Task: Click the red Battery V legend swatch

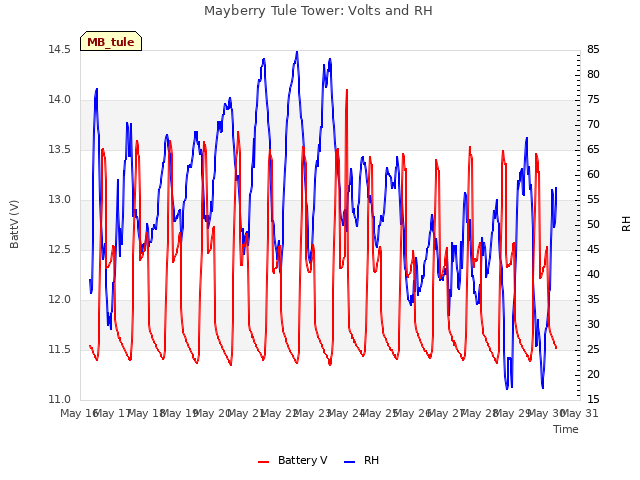Action: [x=264, y=462]
